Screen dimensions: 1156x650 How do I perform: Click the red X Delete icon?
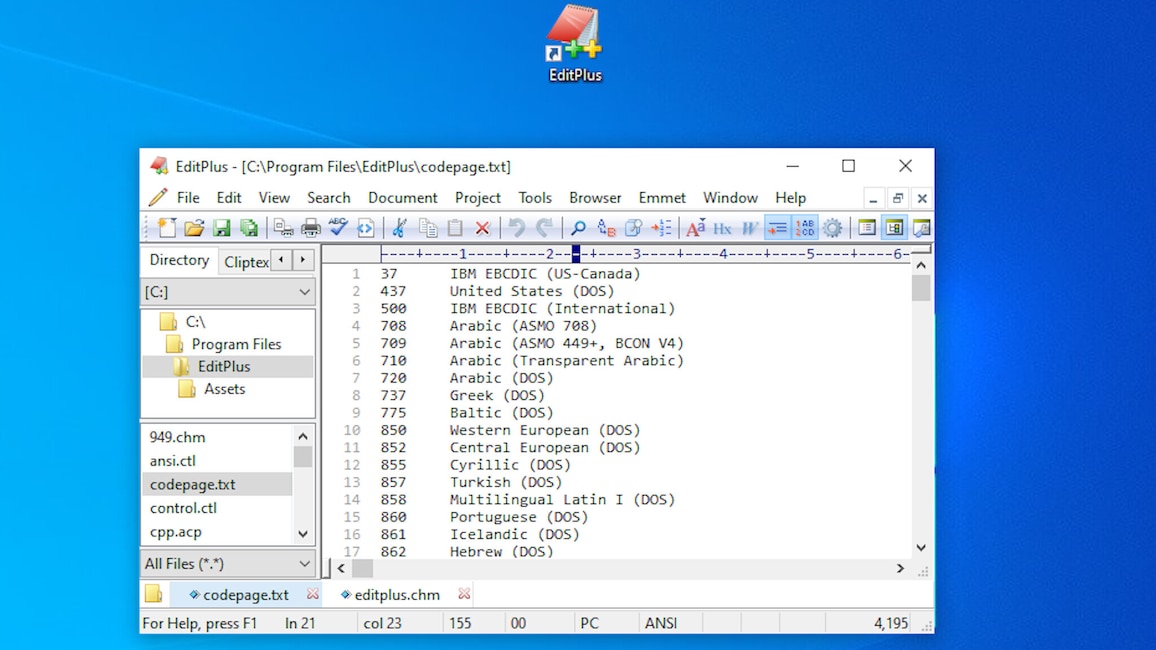coord(482,228)
